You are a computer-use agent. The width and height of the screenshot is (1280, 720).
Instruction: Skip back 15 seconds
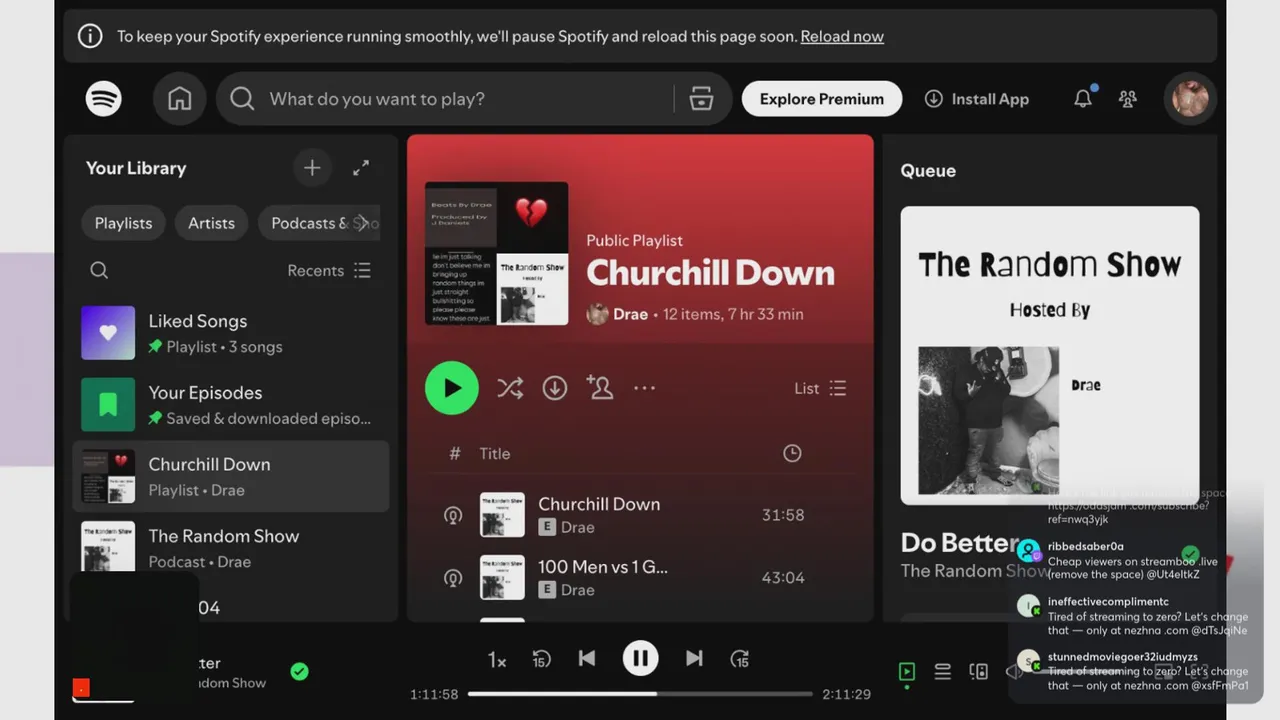point(541,659)
